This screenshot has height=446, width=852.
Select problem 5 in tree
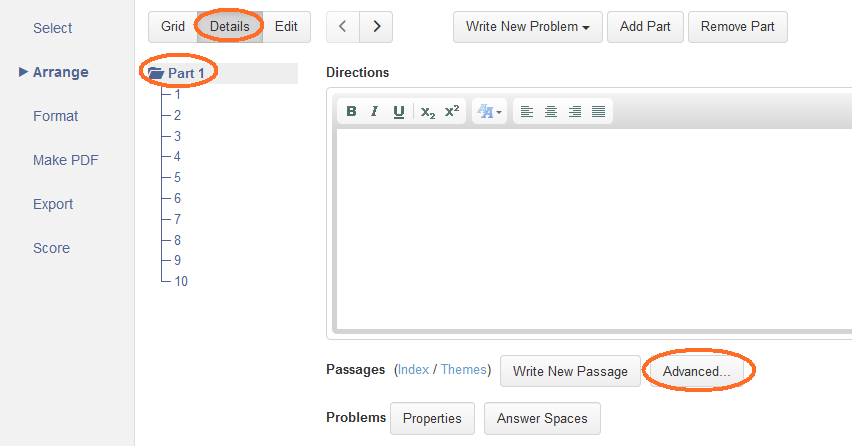coord(177,178)
